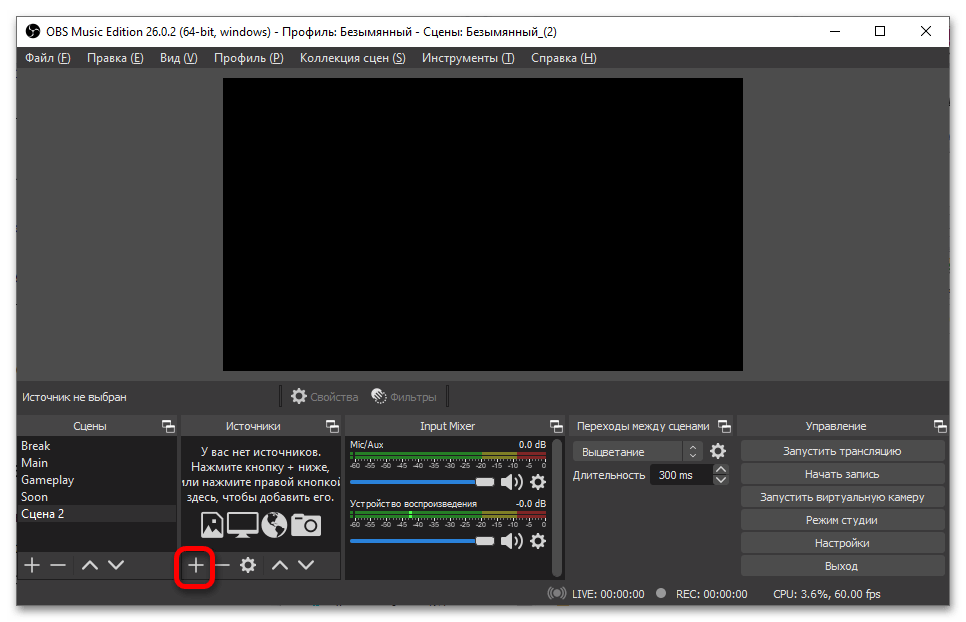
Task: Click the Выход button
Action: 842,566
